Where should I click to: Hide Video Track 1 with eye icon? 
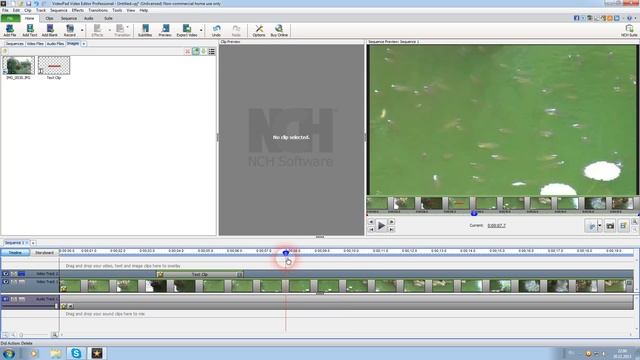point(5,282)
